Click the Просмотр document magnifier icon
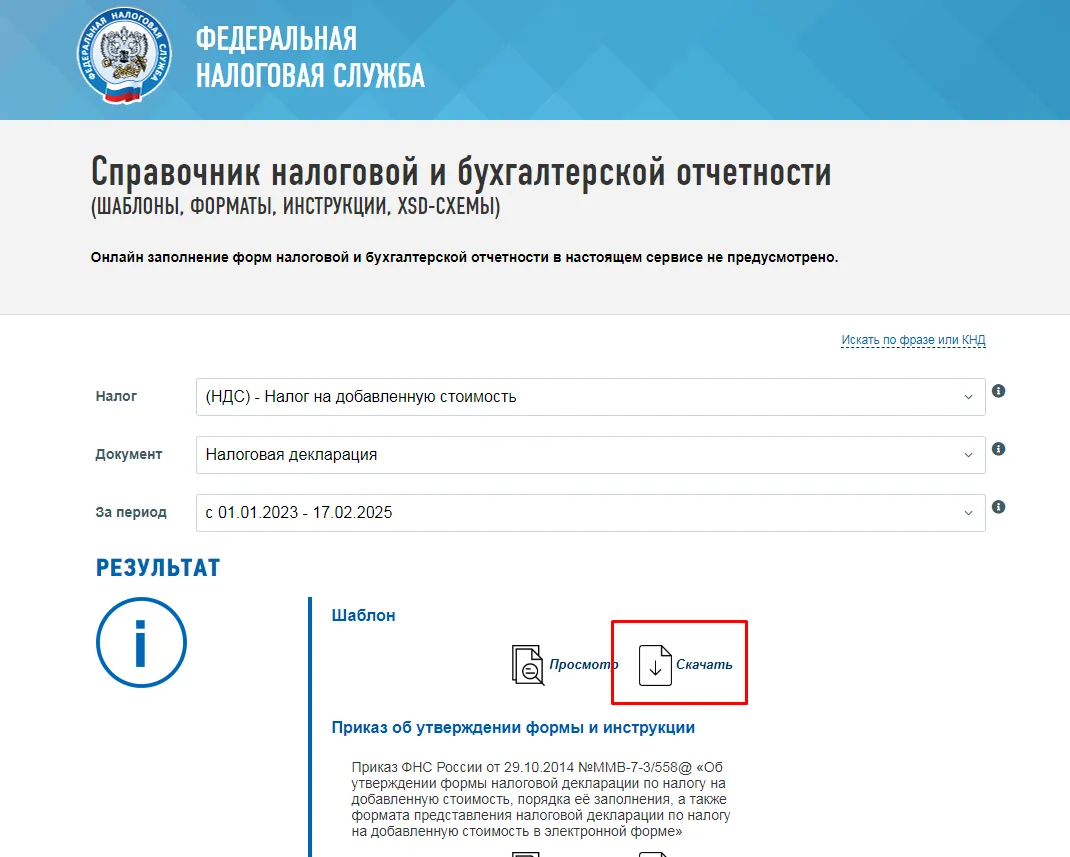 tap(527, 665)
